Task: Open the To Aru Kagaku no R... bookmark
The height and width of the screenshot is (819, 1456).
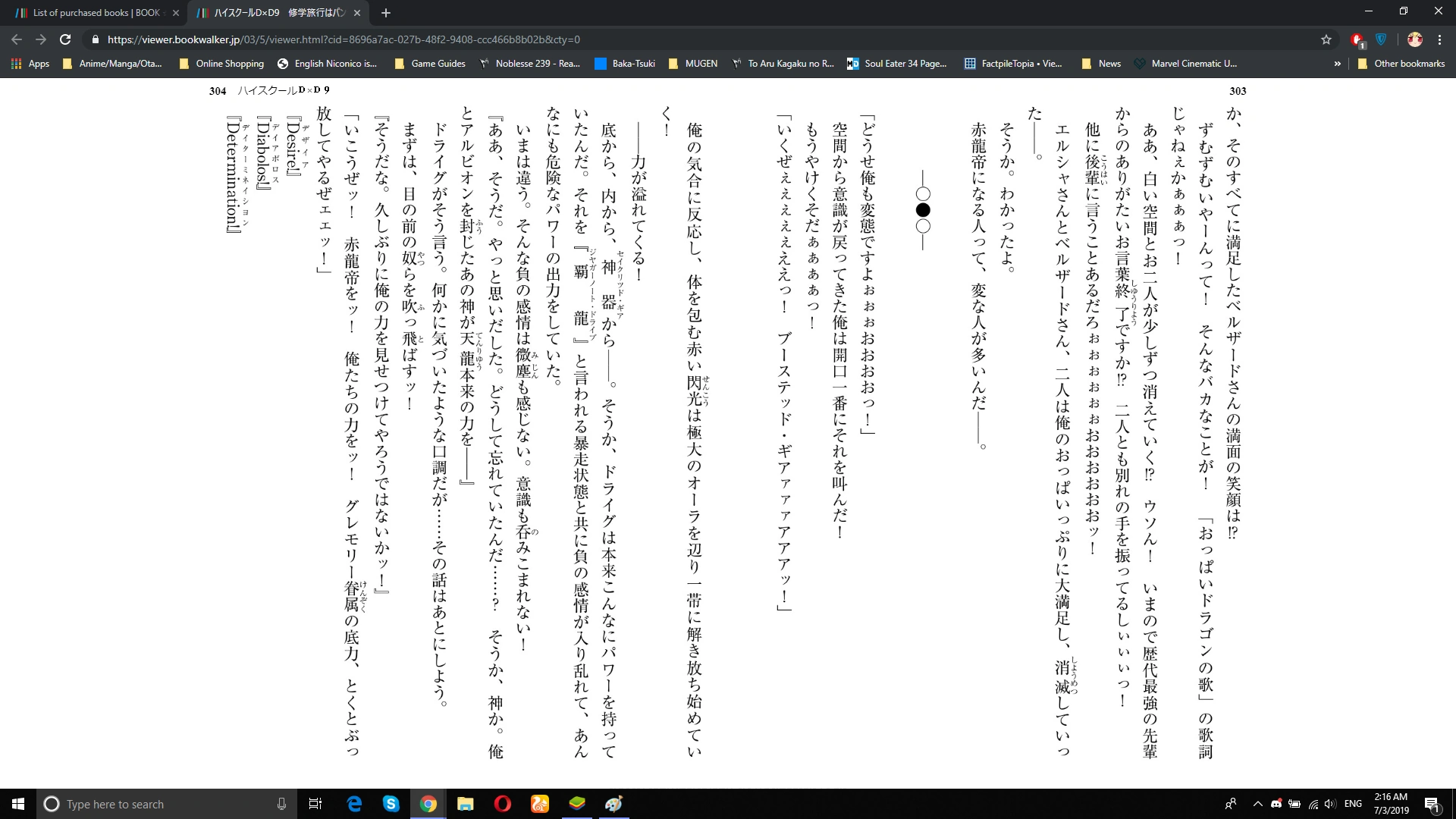Action: (x=783, y=64)
